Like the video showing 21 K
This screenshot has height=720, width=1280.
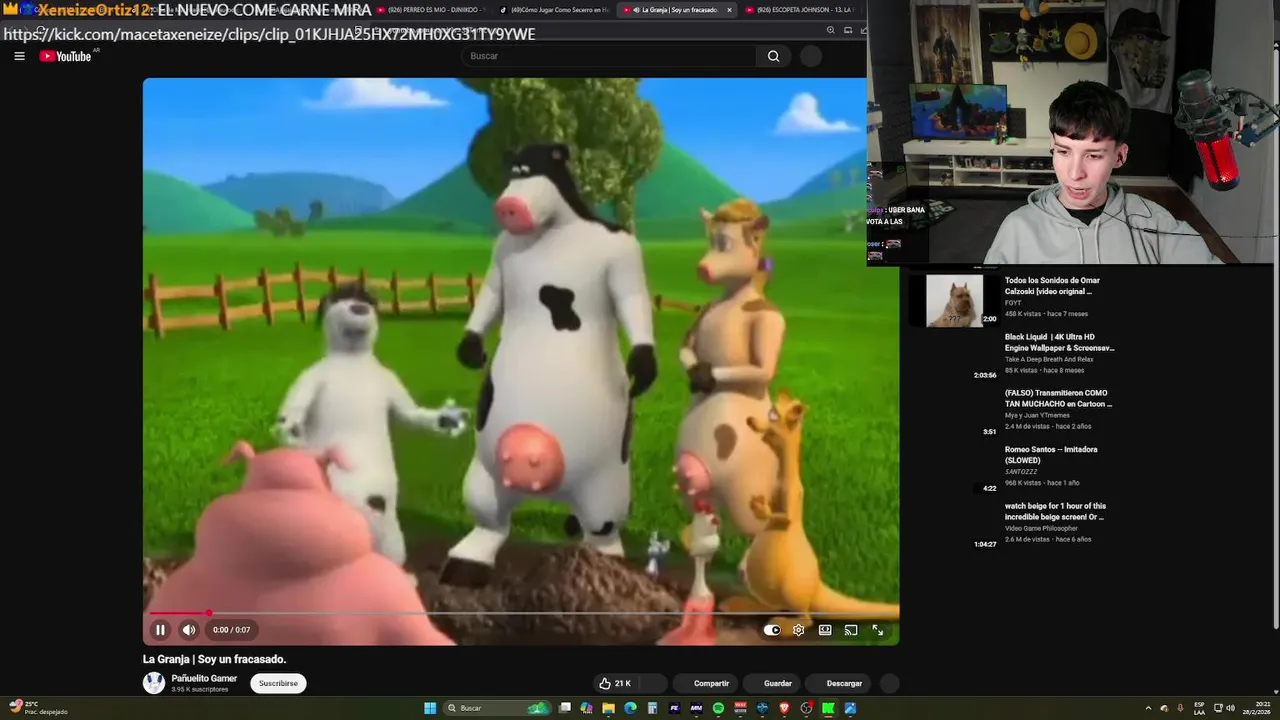615,683
